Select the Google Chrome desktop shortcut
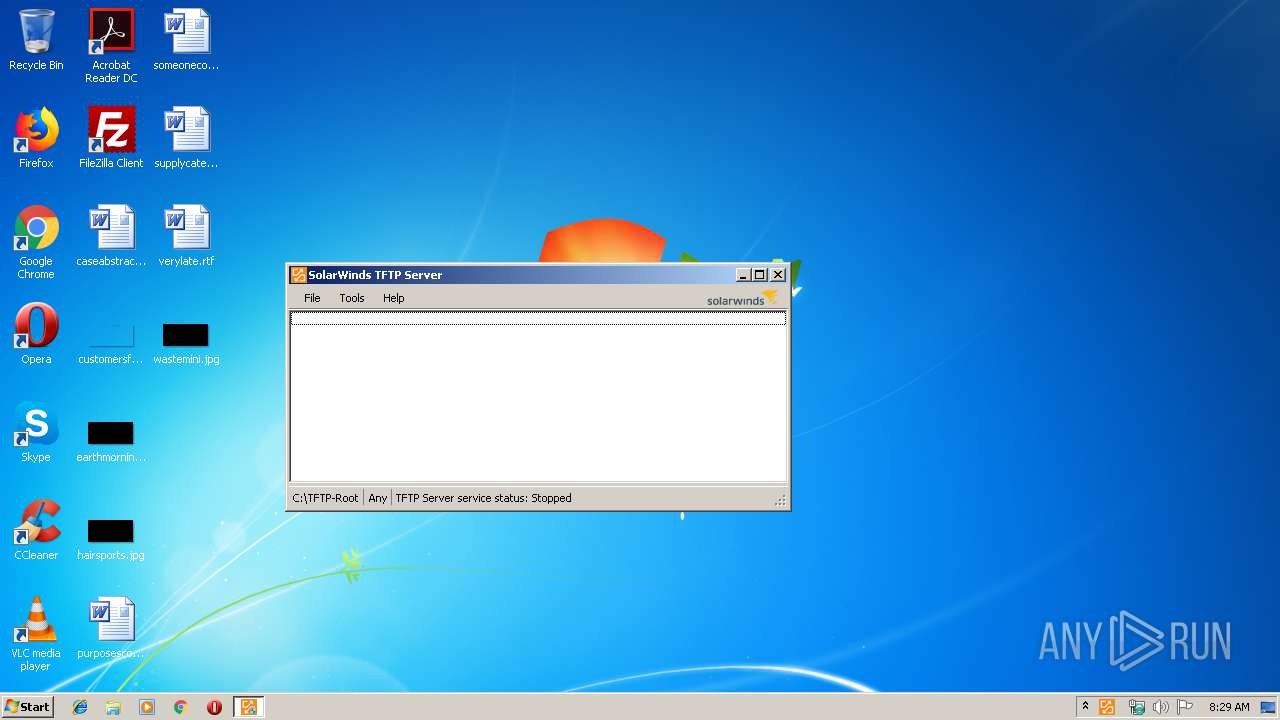This screenshot has width=1280, height=720. click(36, 242)
